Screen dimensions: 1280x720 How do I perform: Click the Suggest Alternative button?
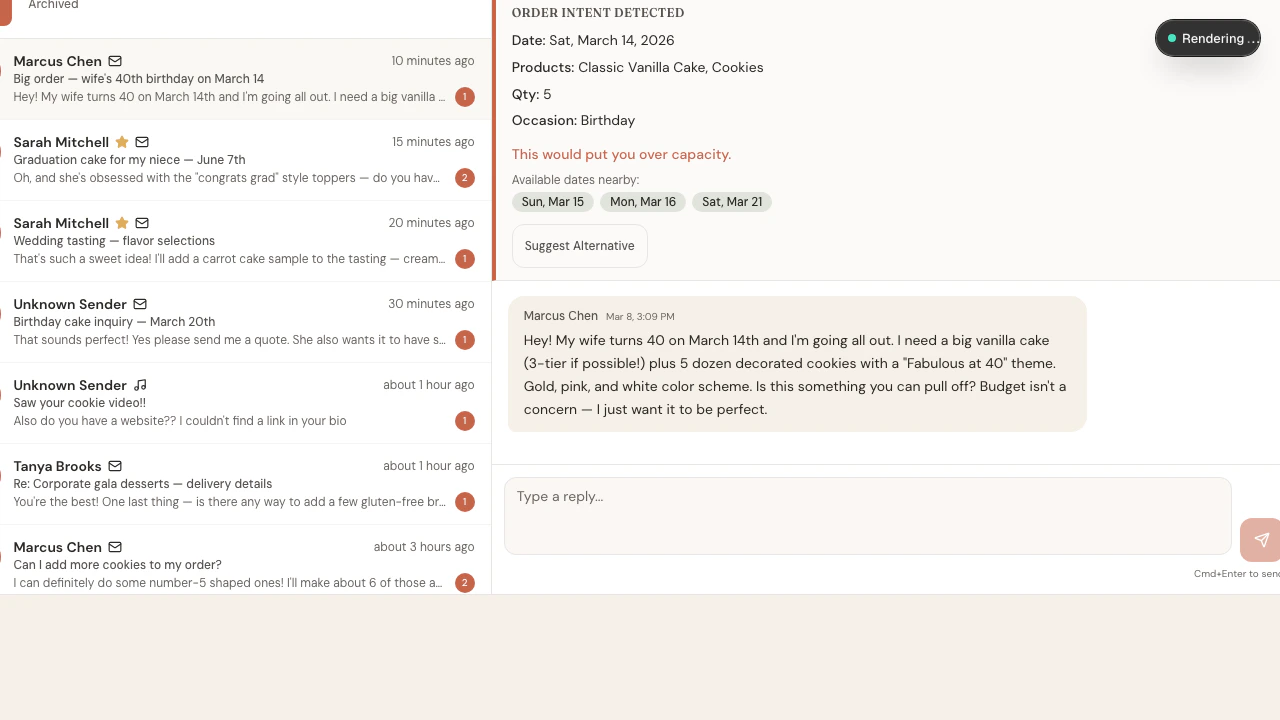(x=579, y=246)
